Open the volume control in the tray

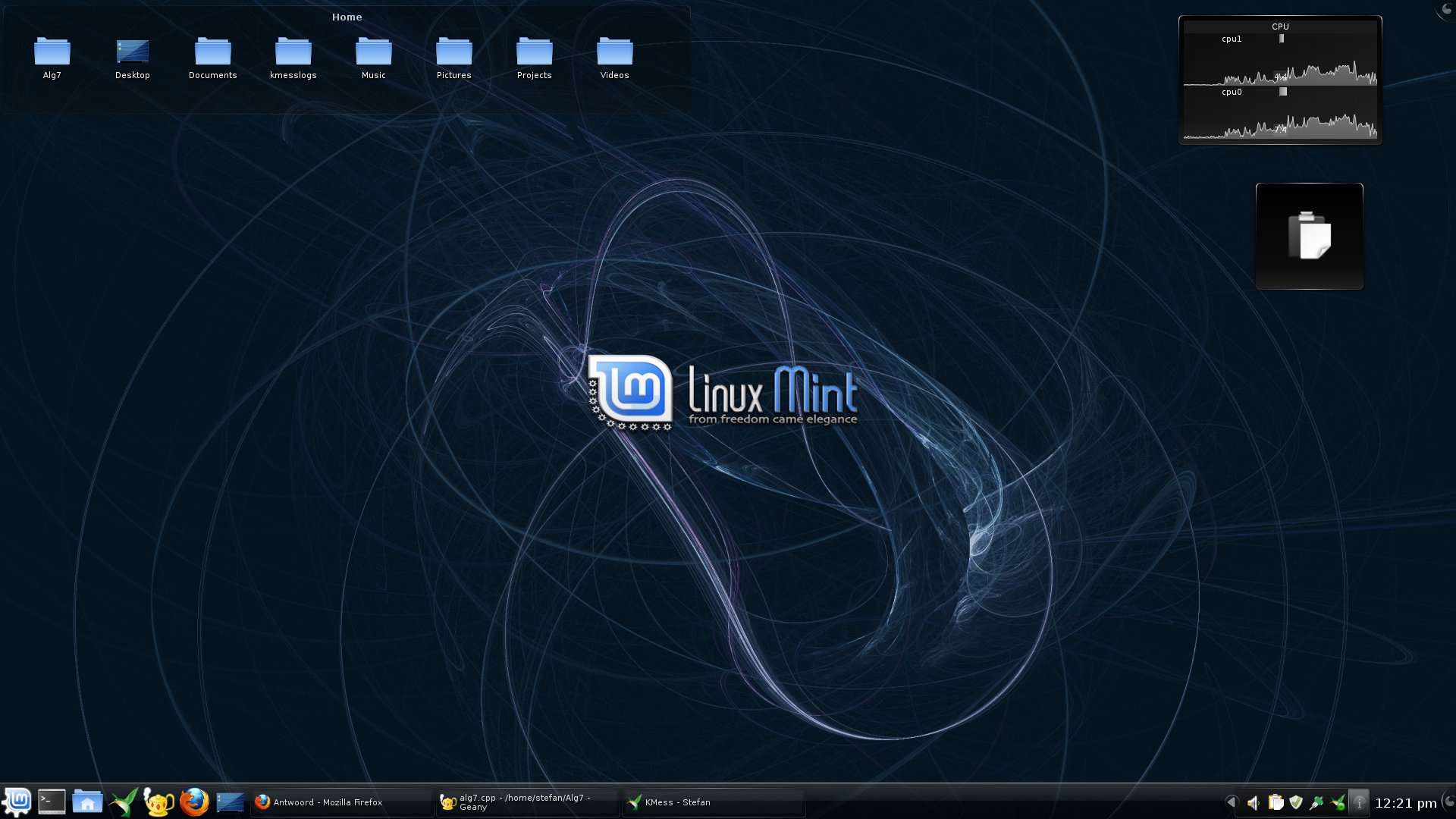(x=1254, y=802)
